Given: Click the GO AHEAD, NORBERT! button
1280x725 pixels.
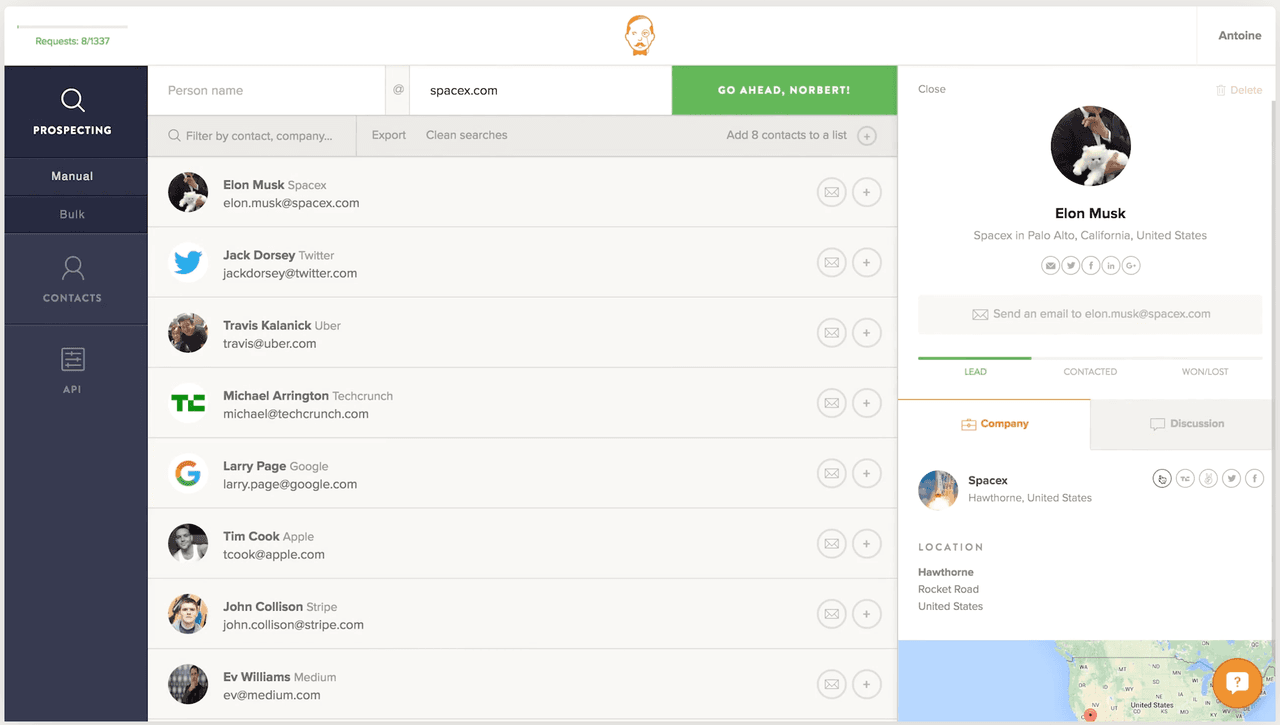Looking at the screenshot, I should point(784,89).
